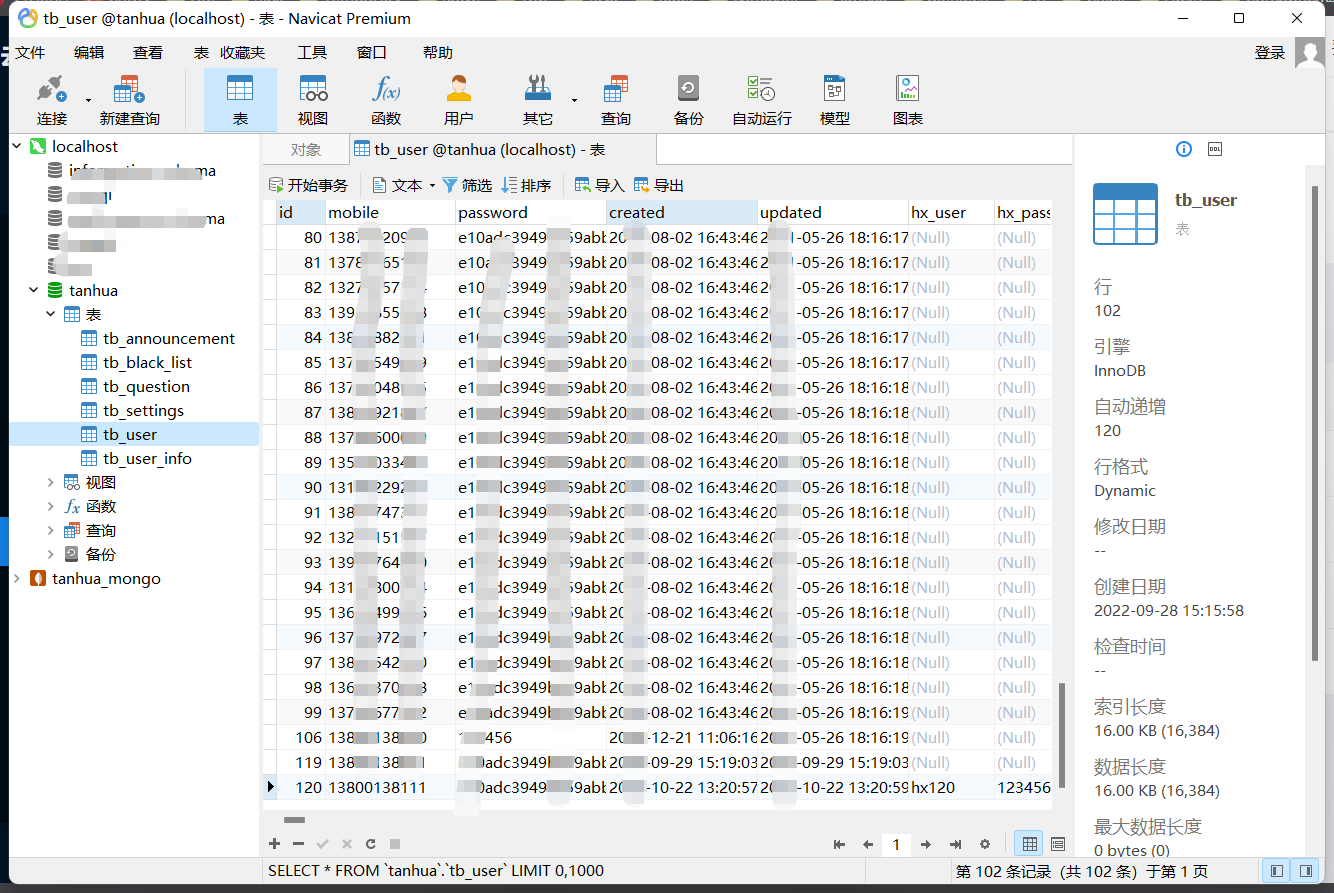Collapse the tanhua database node

pos(34,290)
